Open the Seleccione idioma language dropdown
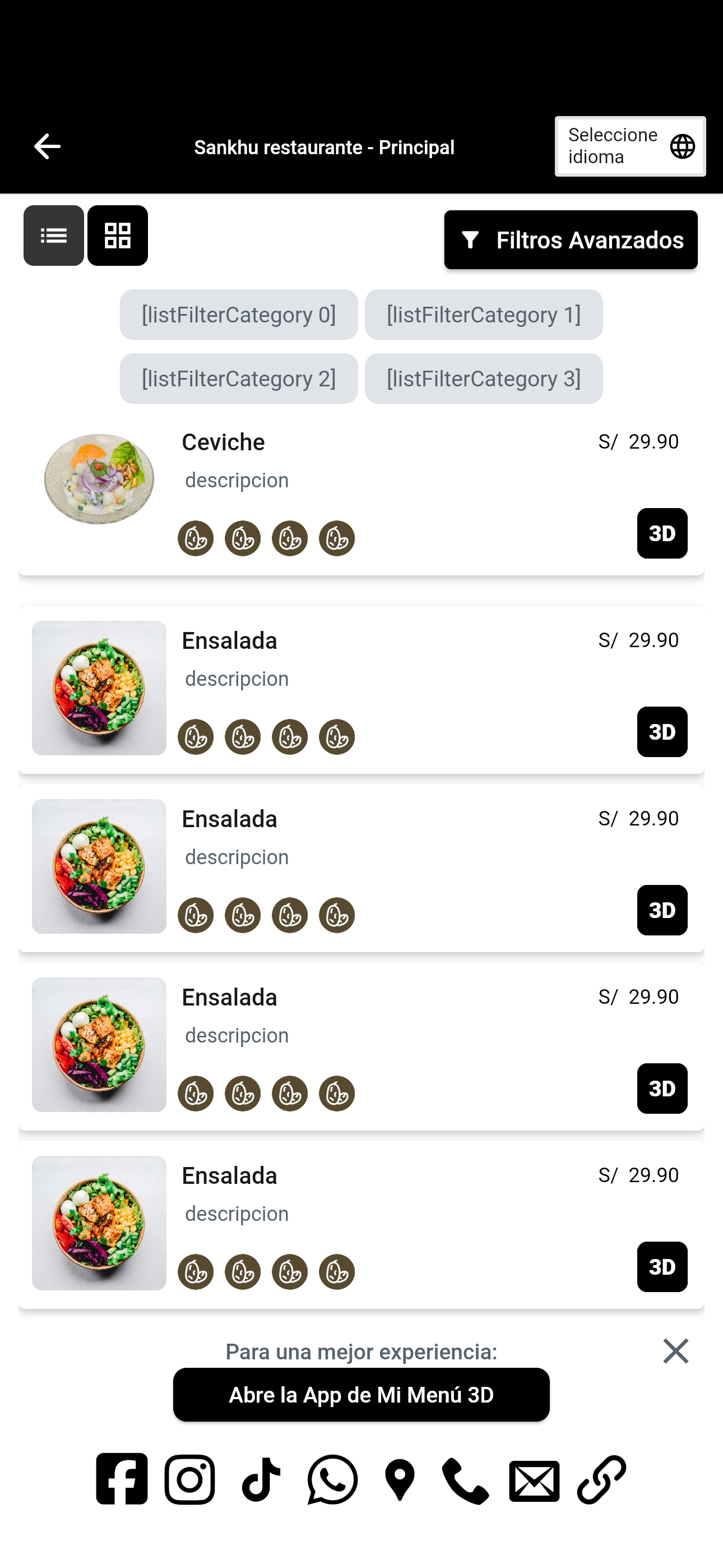Screen dimensions: 723x1568 click(x=630, y=147)
